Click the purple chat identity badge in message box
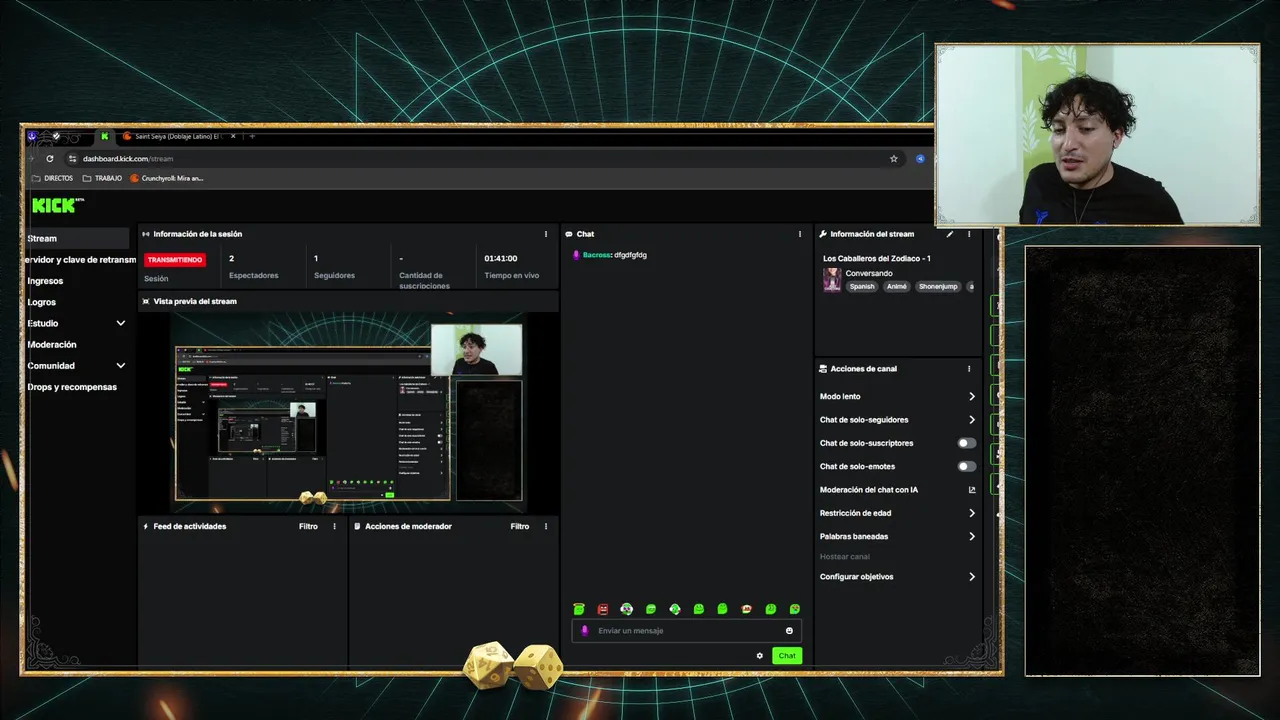The width and height of the screenshot is (1280, 720). tap(585, 631)
